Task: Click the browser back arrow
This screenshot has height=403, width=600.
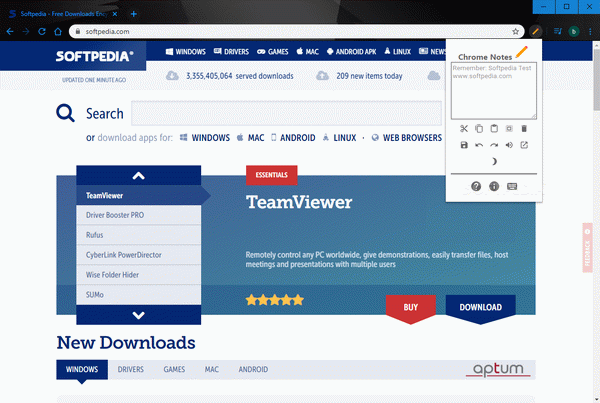Action: [10, 31]
